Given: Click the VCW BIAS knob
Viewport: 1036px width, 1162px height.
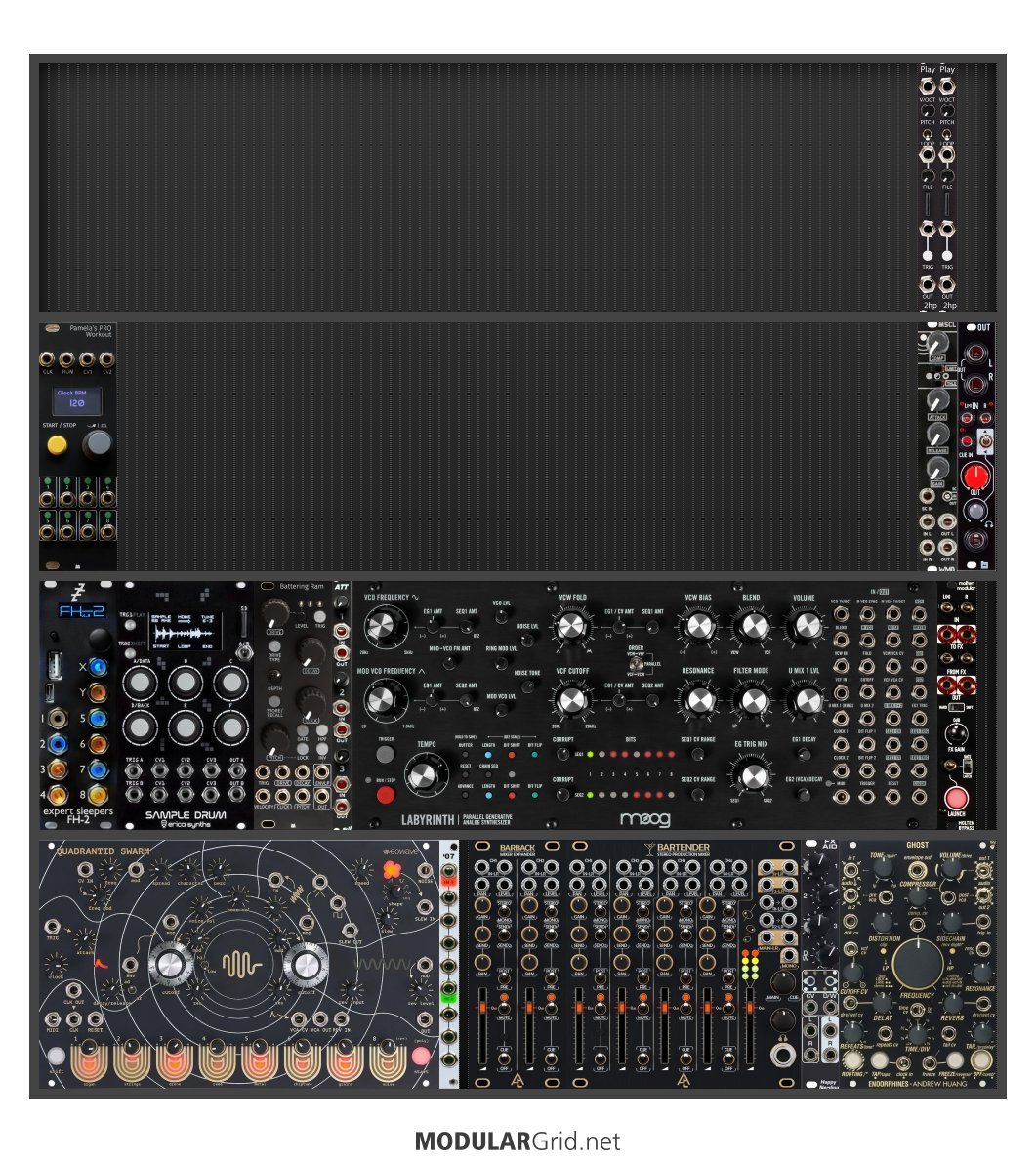Looking at the screenshot, I should click(x=698, y=626).
